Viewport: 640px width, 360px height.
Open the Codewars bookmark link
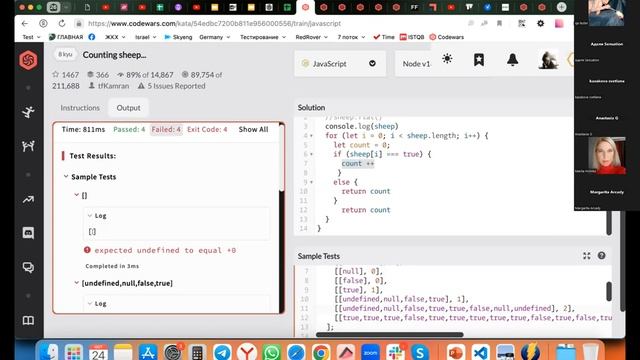[x=447, y=37]
